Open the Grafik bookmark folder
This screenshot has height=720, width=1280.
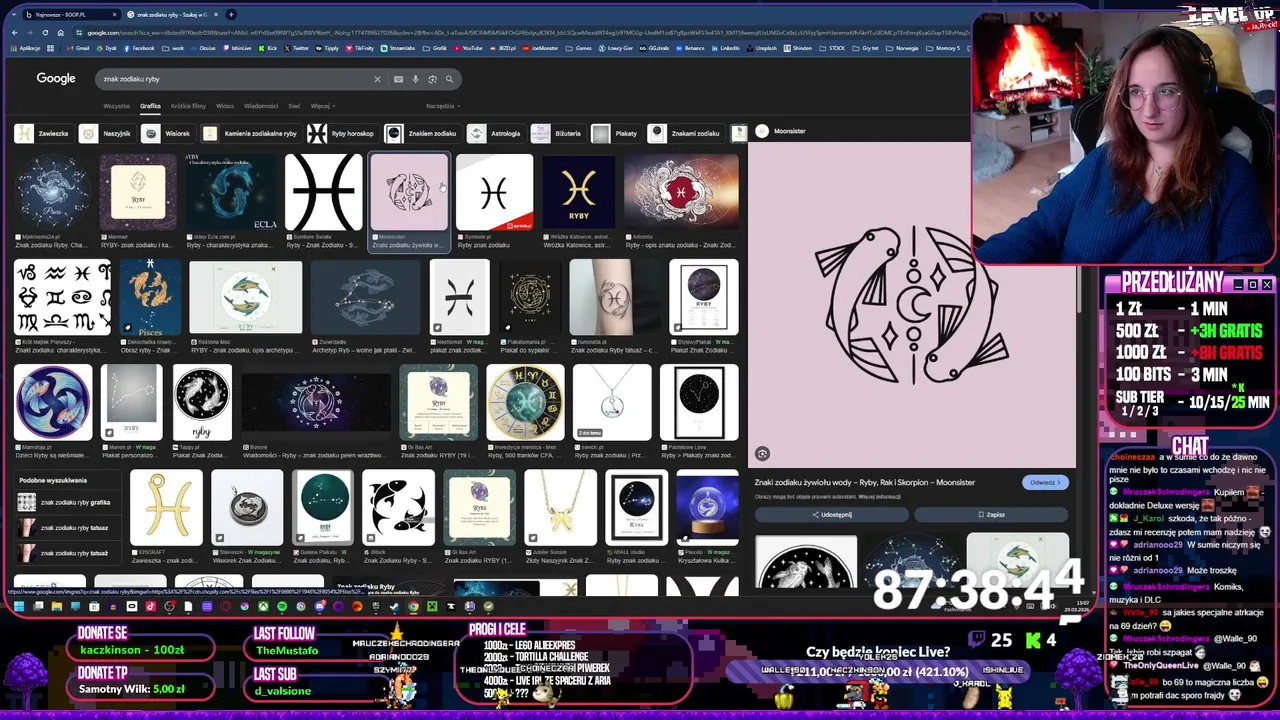pyautogui.click(x=434, y=48)
